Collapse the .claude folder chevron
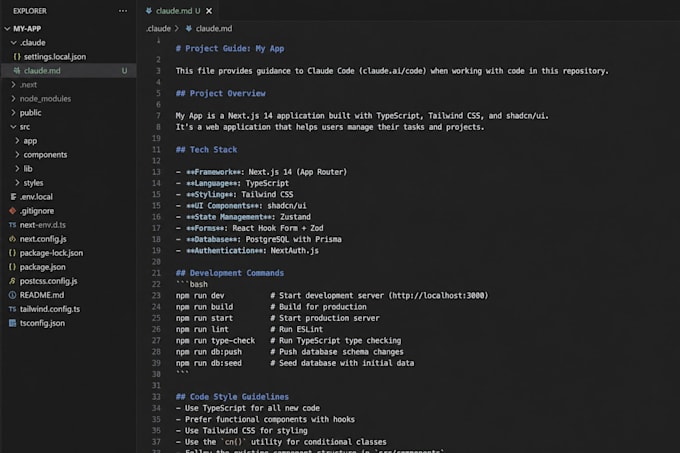Image resolution: width=680 pixels, height=453 pixels. tap(13, 42)
